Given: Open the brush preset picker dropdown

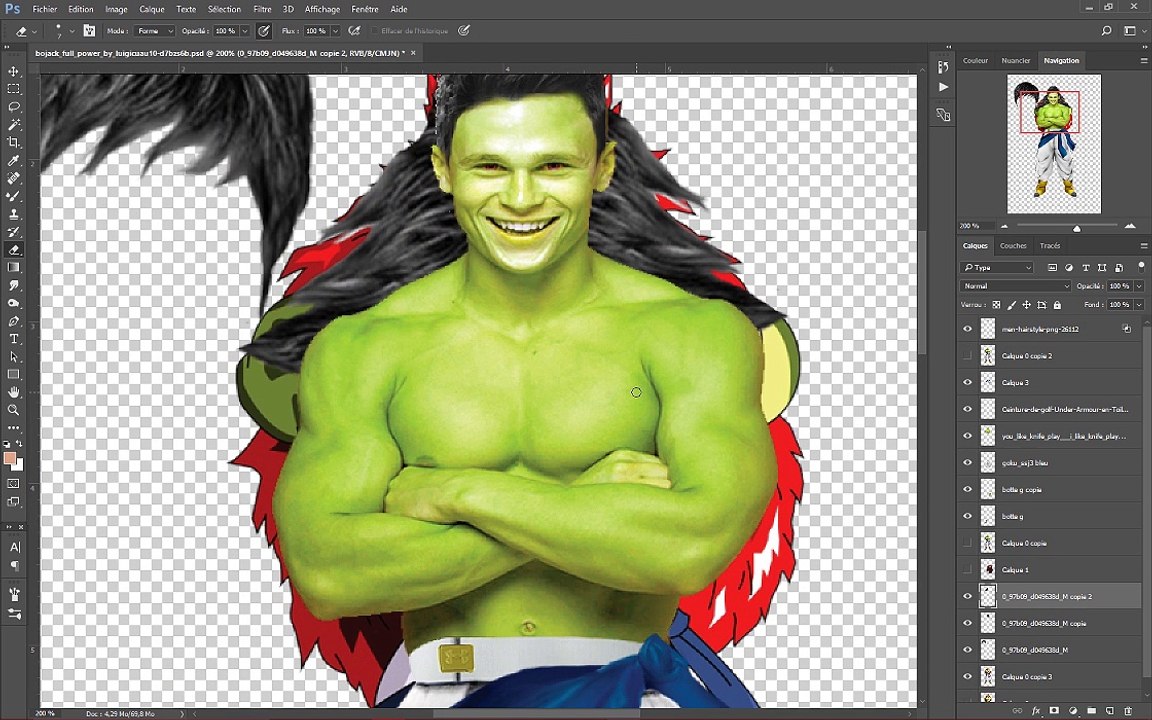Looking at the screenshot, I should click(x=71, y=31).
